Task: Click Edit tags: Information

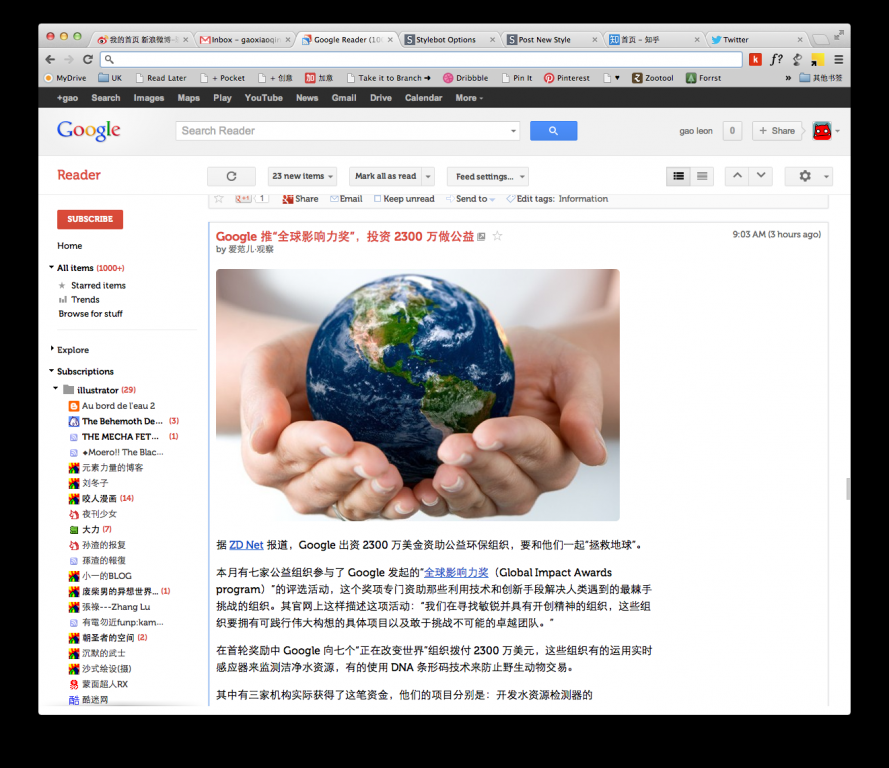Action: point(557,199)
